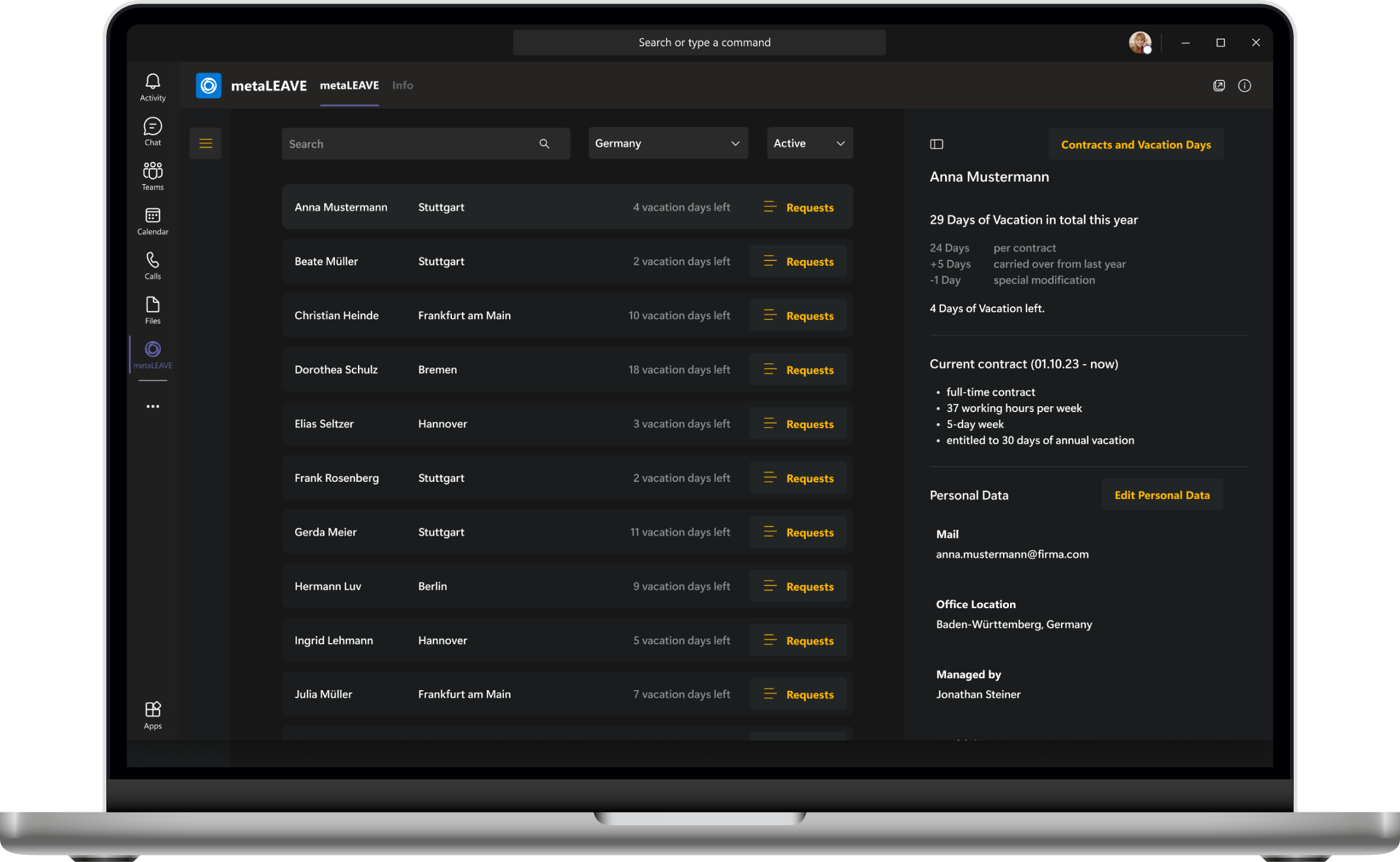Click manager name Jonathan Steiner
The width and height of the screenshot is (1400, 862).
point(978,695)
